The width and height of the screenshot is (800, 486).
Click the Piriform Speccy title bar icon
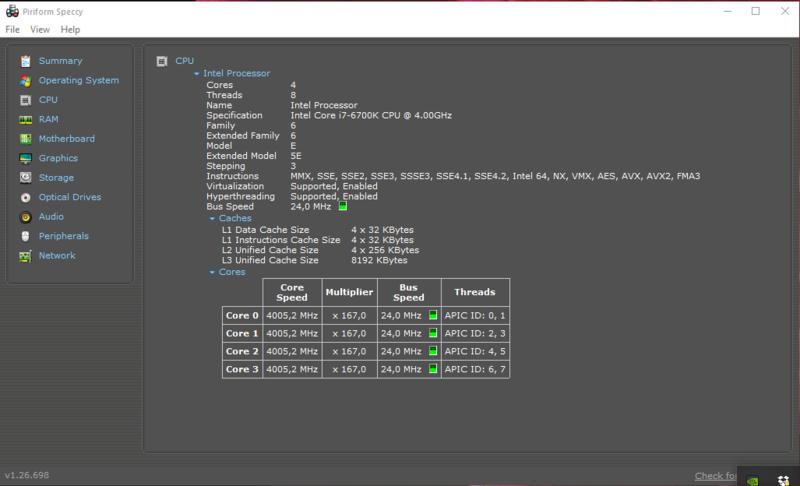click(x=12, y=11)
